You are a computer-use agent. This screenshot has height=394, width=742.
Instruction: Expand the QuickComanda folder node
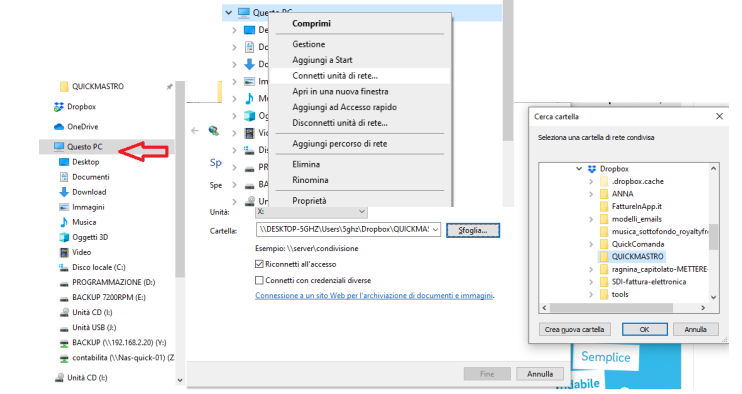coord(591,244)
